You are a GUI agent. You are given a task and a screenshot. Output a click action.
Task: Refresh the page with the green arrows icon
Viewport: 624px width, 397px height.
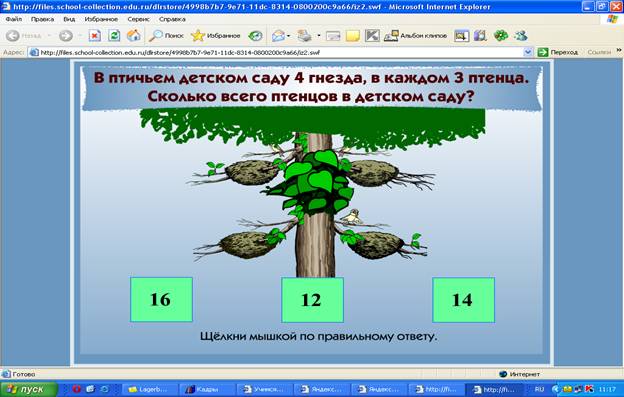pyautogui.click(x=114, y=36)
